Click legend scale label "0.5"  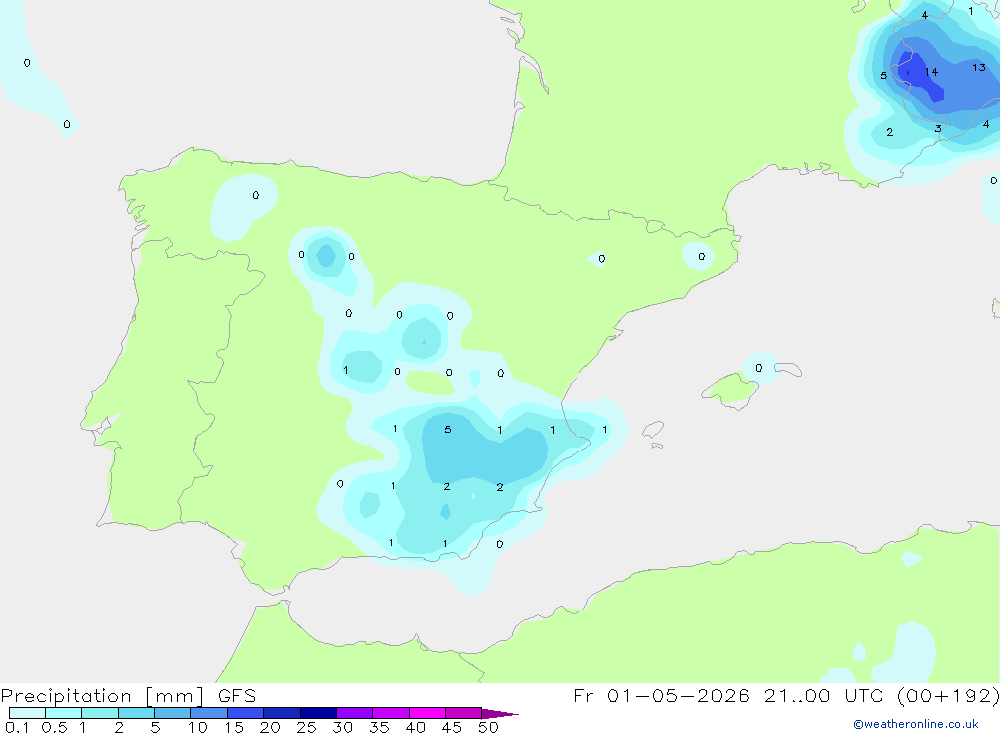54,727
